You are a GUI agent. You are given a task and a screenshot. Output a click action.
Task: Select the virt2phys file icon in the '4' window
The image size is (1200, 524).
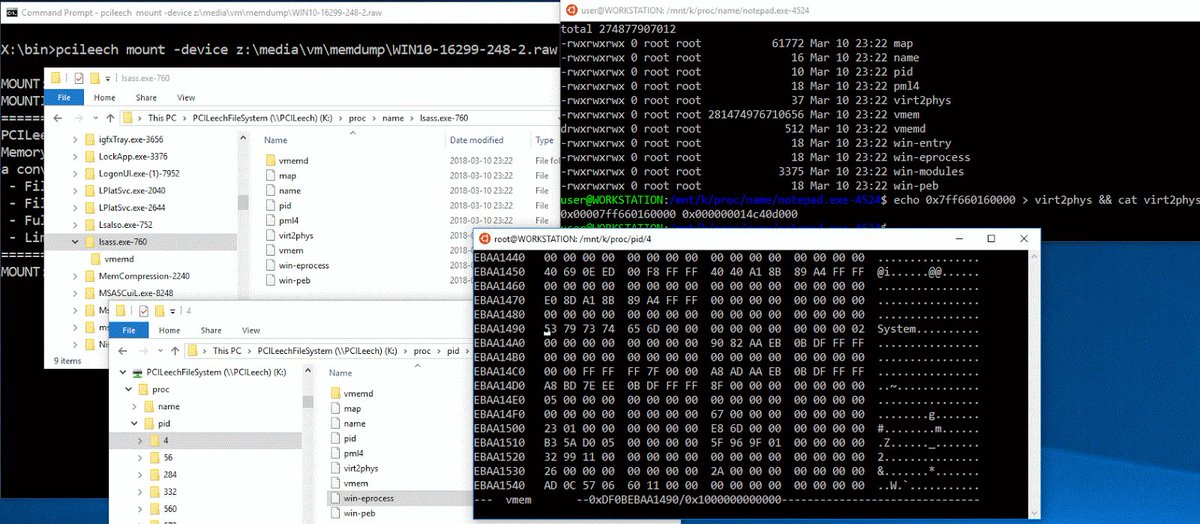click(335, 467)
